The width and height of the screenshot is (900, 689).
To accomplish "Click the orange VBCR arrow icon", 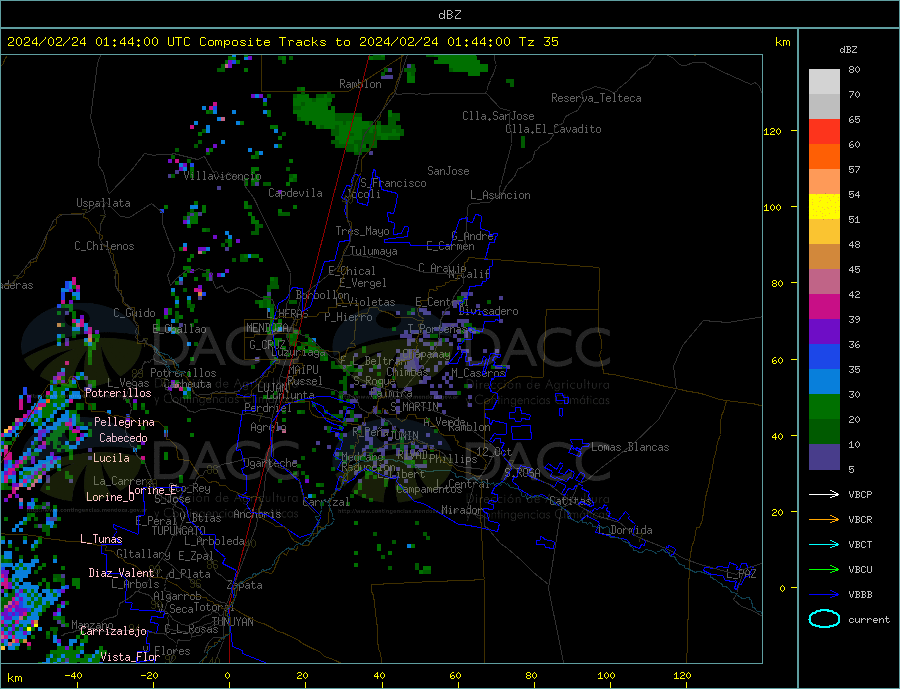I will (824, 519).
